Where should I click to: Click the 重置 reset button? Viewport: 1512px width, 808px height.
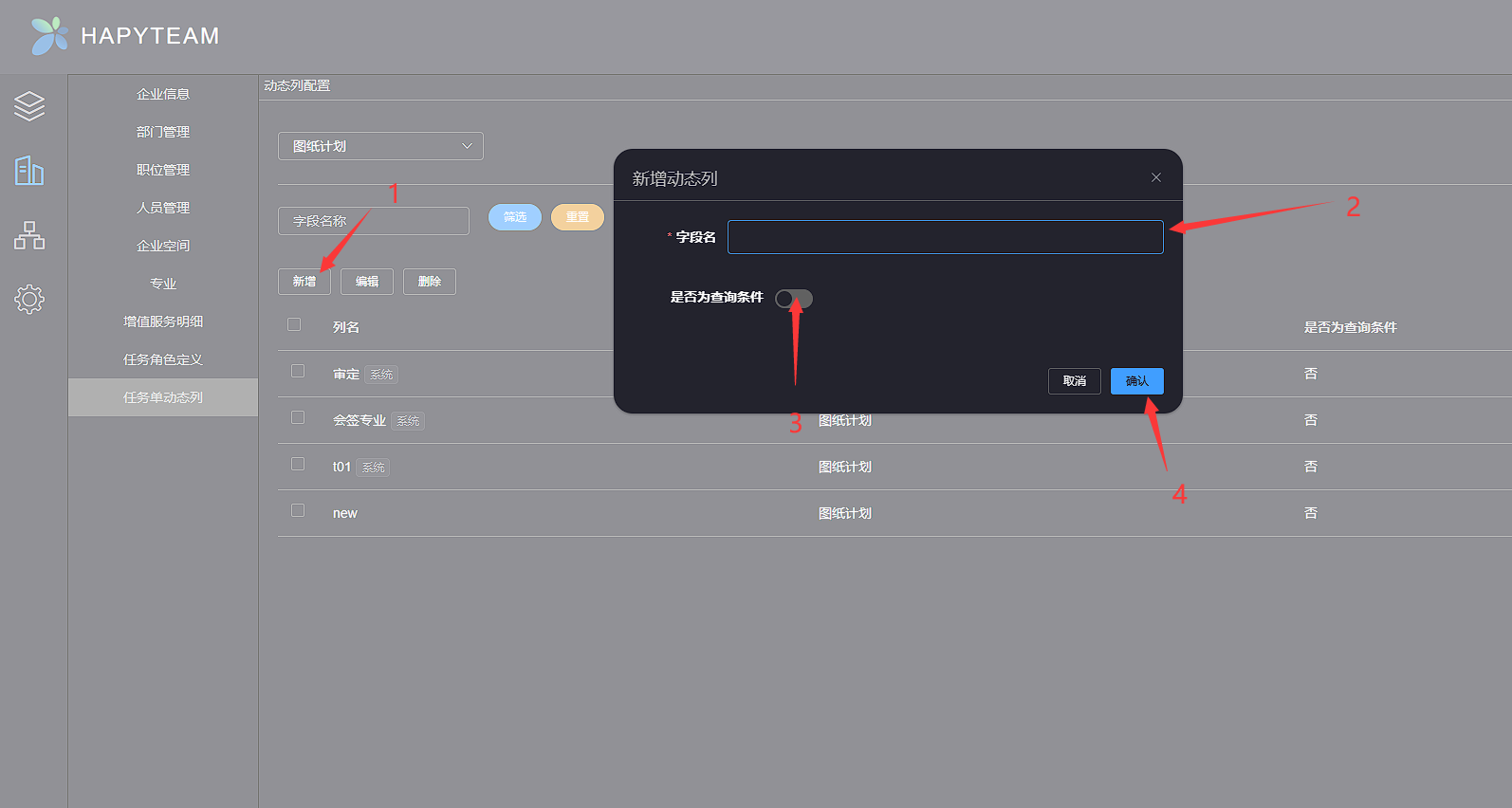tap(578, 217)
